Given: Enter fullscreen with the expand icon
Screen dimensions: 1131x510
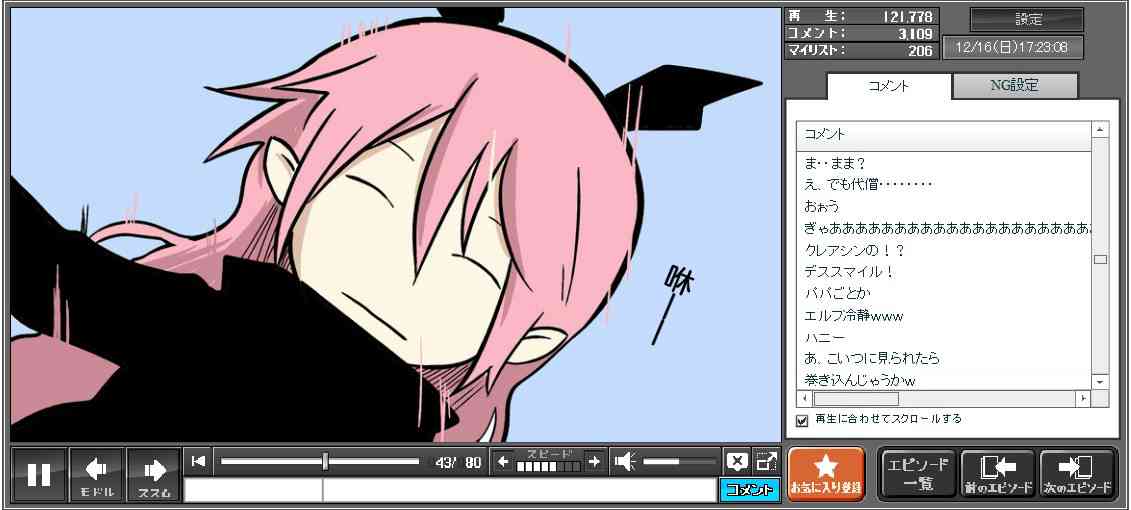Looking at the screenshot, I should (766, 461).
